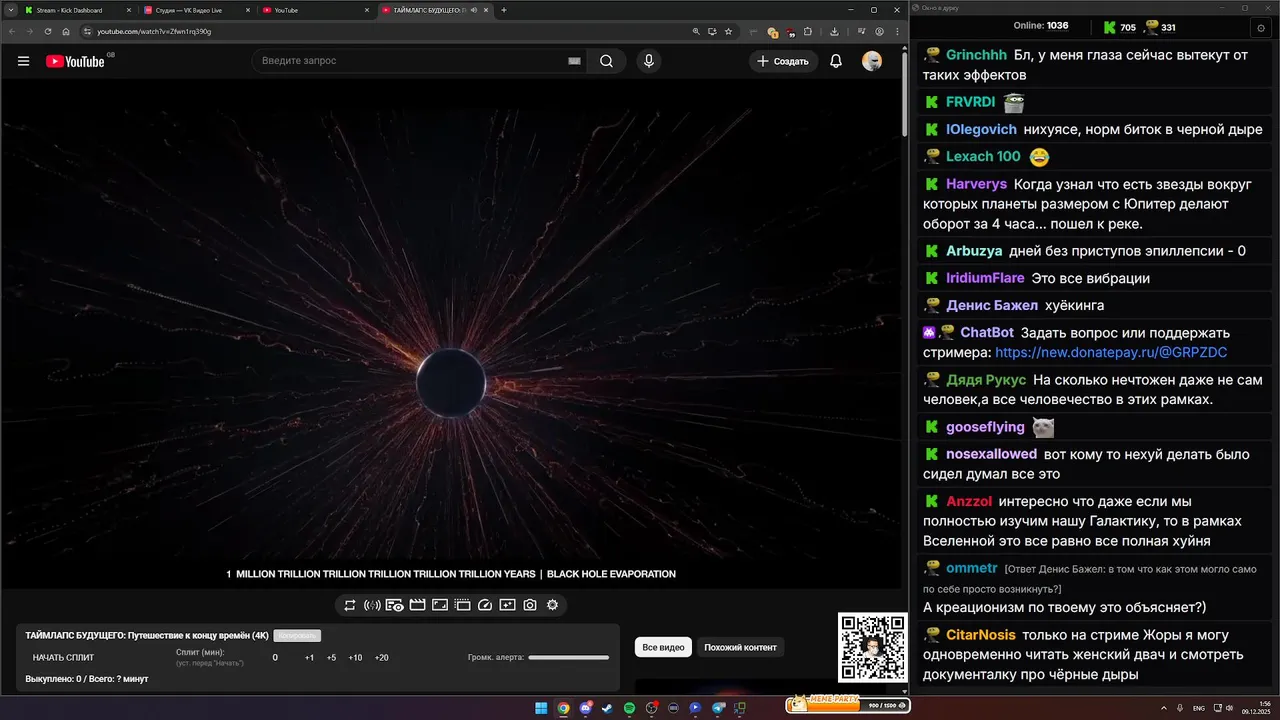Click the Создать button
The image size is (1280, 720).
coord(783,61)
